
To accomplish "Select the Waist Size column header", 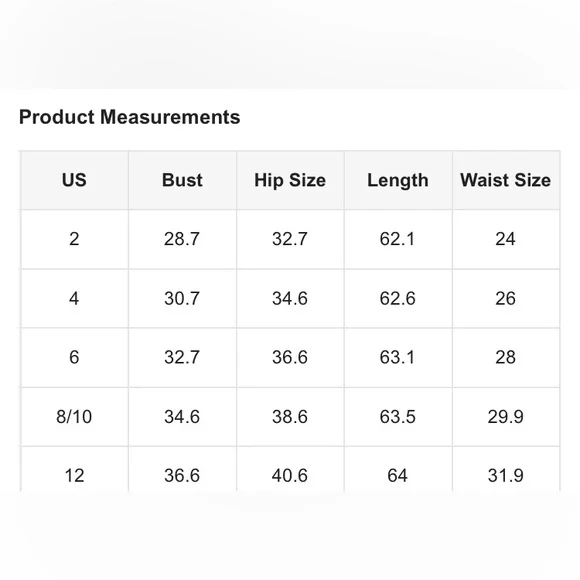I will (506, 180).
